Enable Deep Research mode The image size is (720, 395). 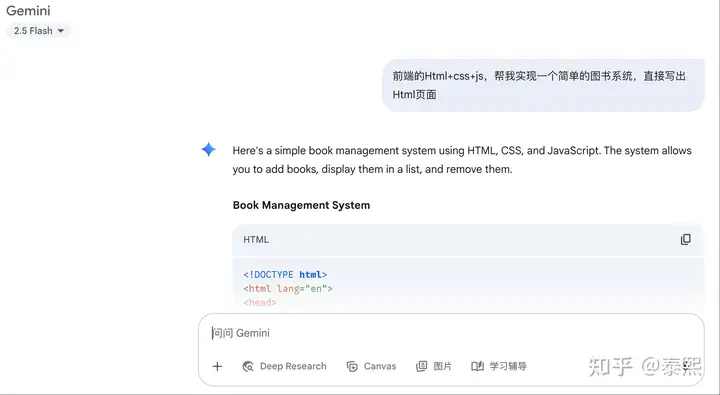coord(284,366)
